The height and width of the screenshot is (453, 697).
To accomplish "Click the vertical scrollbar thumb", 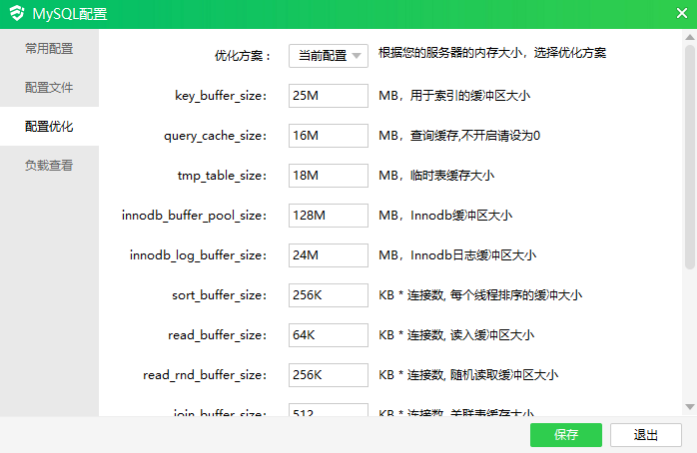I will click(690, 156).
